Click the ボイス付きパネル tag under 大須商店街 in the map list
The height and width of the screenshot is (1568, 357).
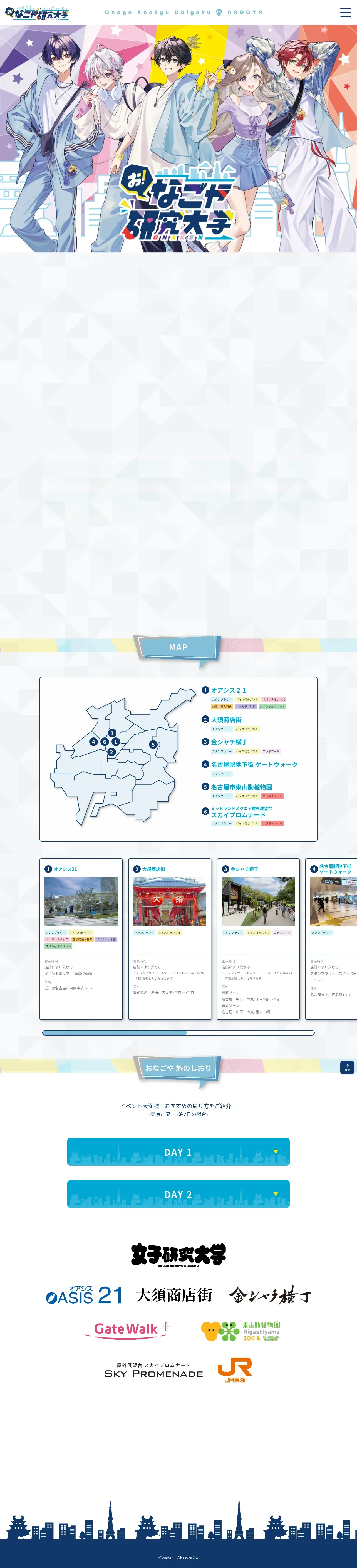(x=247, y=729)
